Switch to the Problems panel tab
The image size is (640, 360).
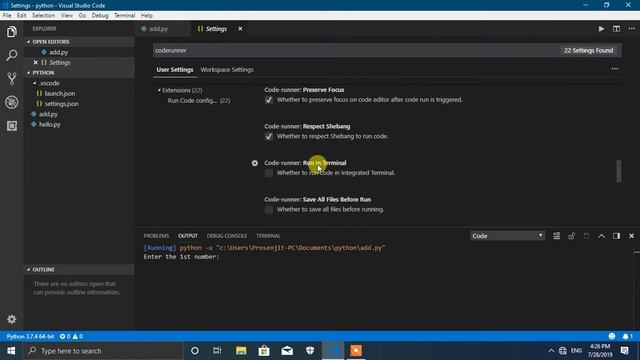tap(156, 236)
